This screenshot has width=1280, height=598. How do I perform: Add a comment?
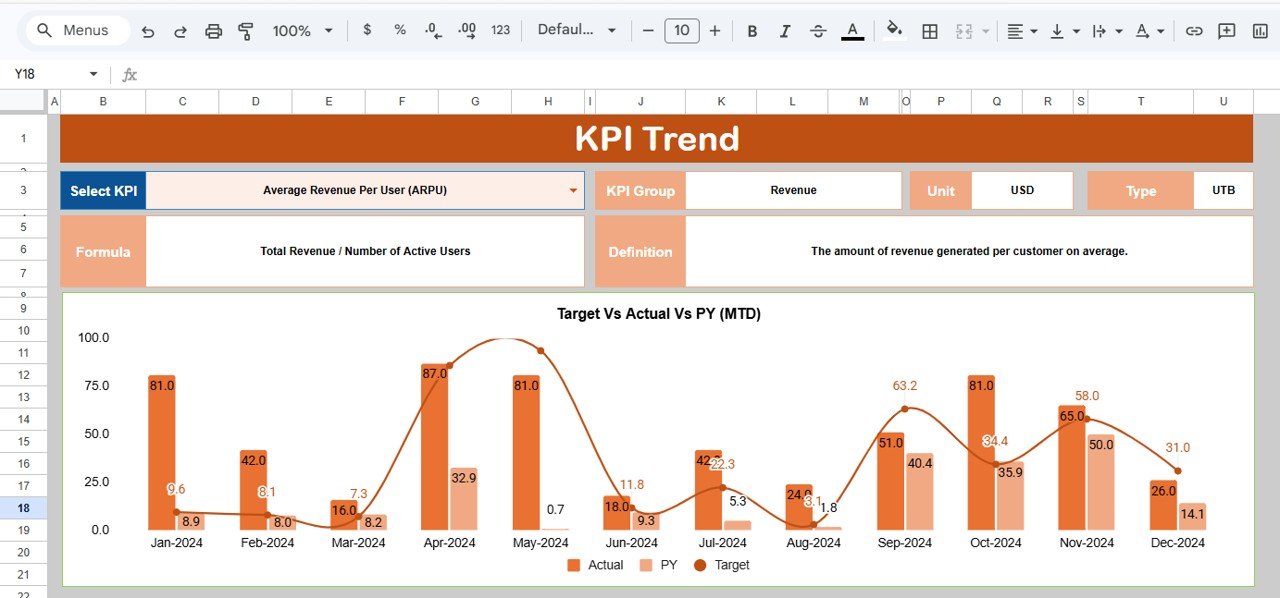(x=1227, y=31)
